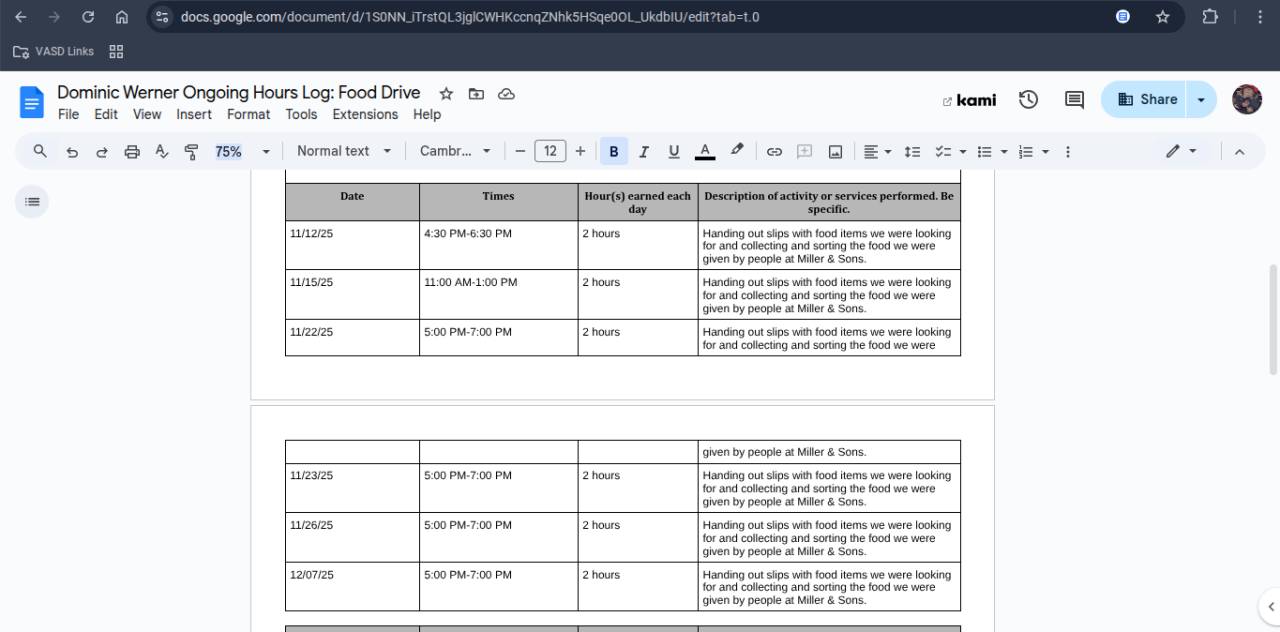This screenshot has width=1280, height=632.
Task: Click the font size input field
Action: (x=550, y=151)
